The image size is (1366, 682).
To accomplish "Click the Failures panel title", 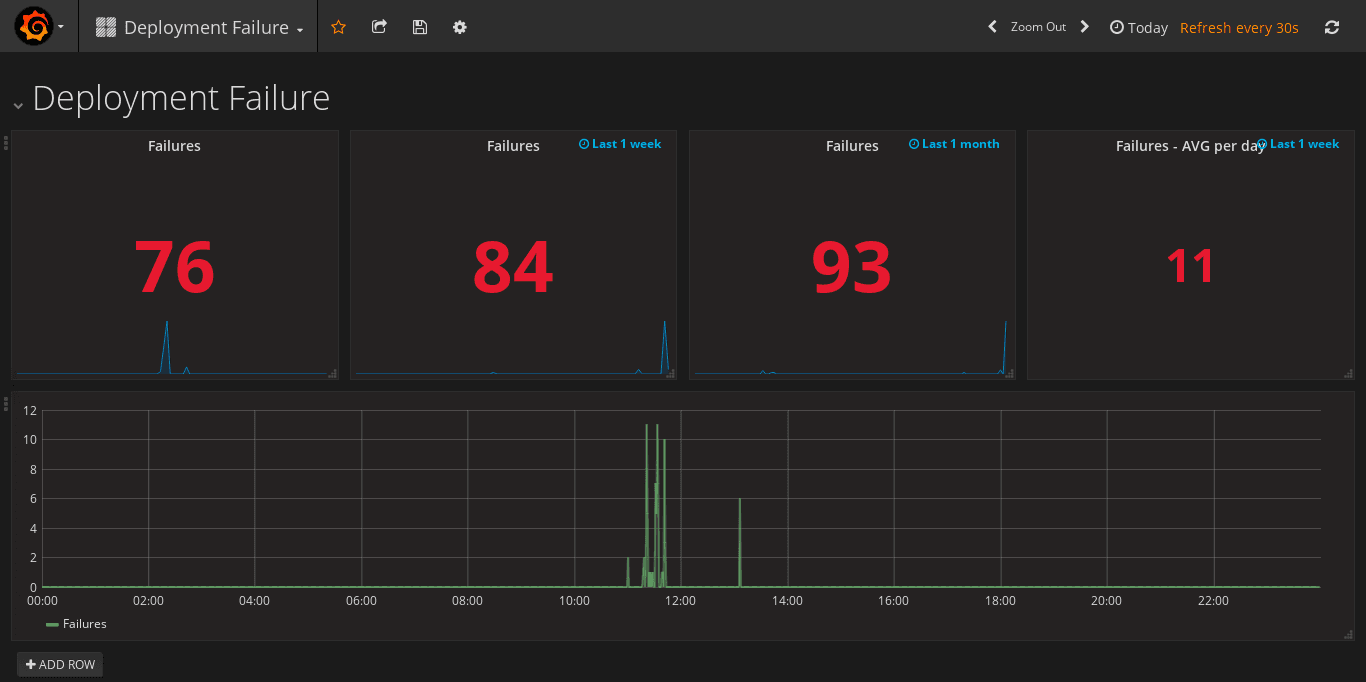I will 174,145.
